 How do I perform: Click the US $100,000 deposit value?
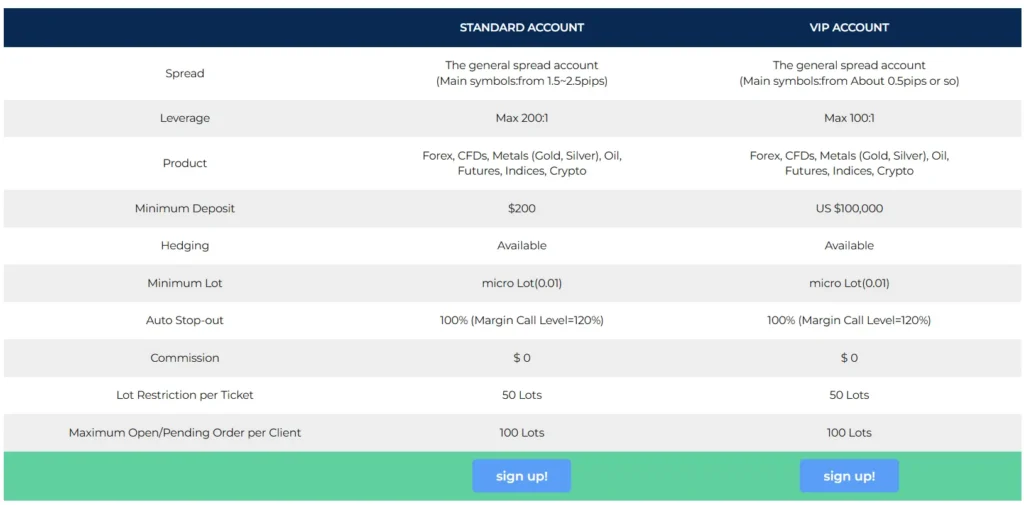tap(849, 208)
